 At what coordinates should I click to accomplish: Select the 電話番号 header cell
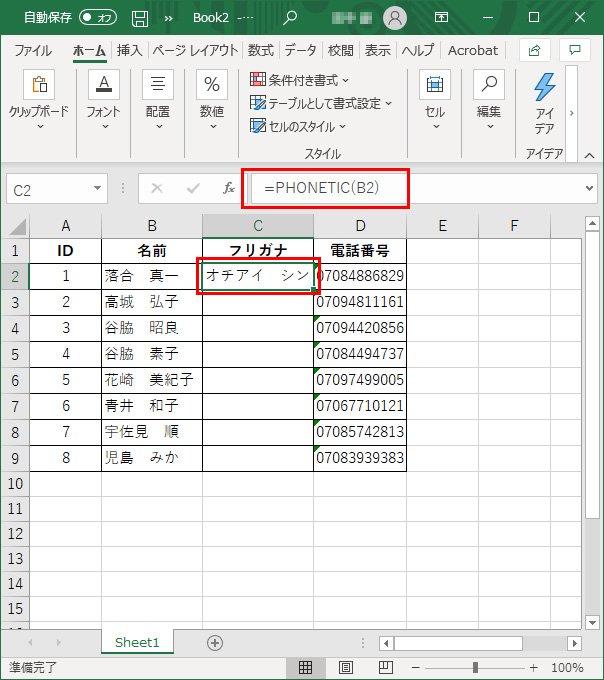[x=360, y=251]
